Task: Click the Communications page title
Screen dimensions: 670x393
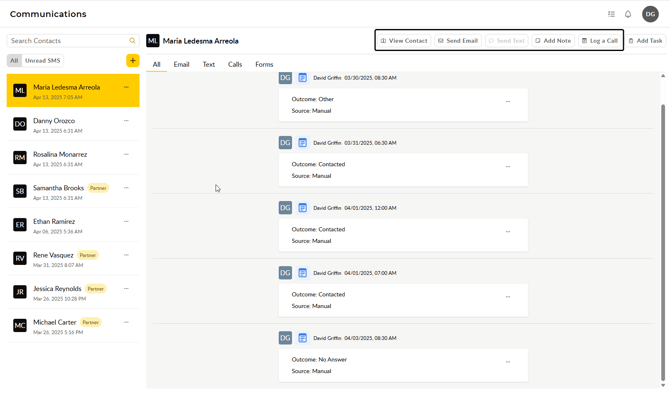Action: tap(48, 14)
